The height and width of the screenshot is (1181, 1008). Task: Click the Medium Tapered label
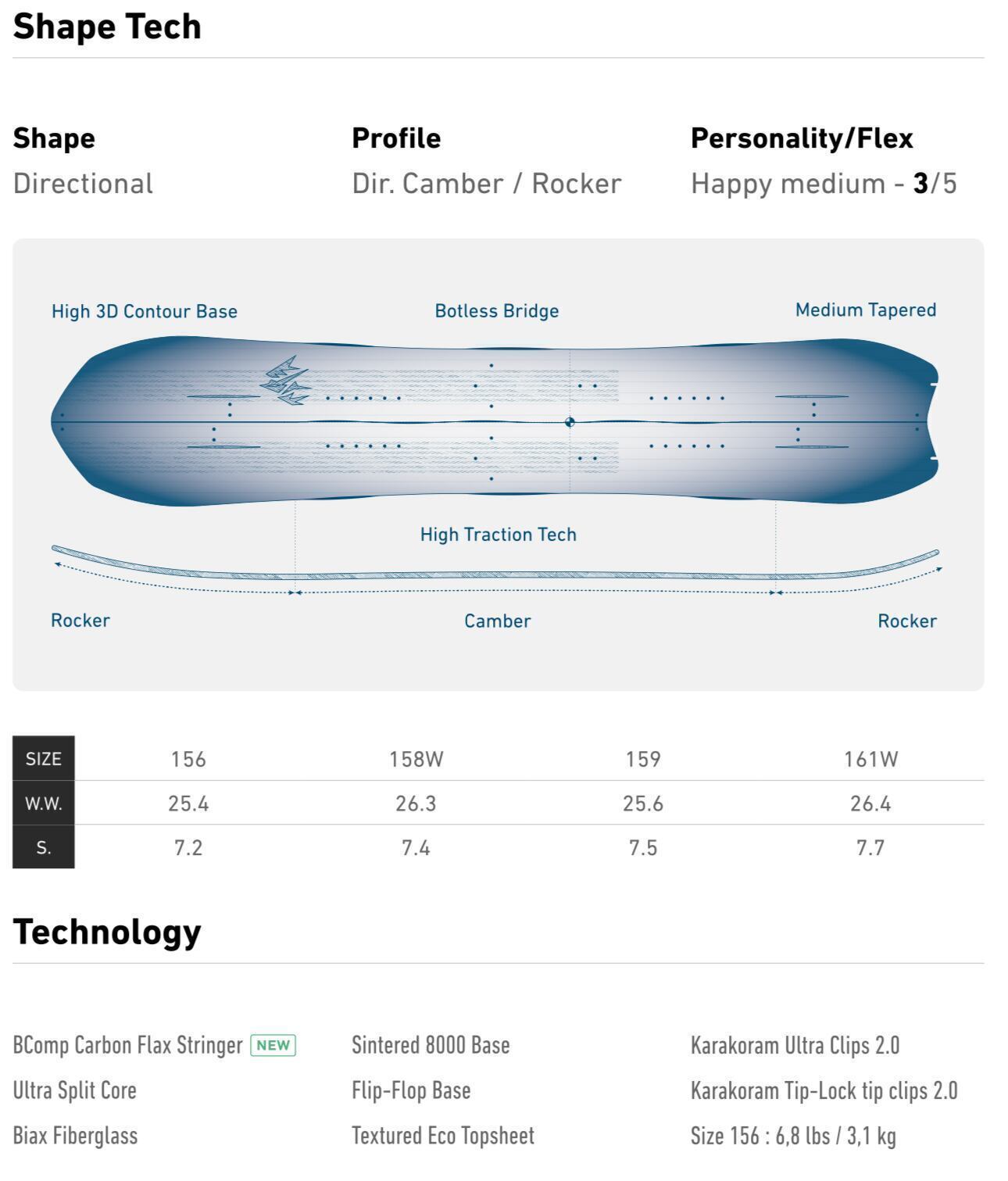tap(866, 310)
